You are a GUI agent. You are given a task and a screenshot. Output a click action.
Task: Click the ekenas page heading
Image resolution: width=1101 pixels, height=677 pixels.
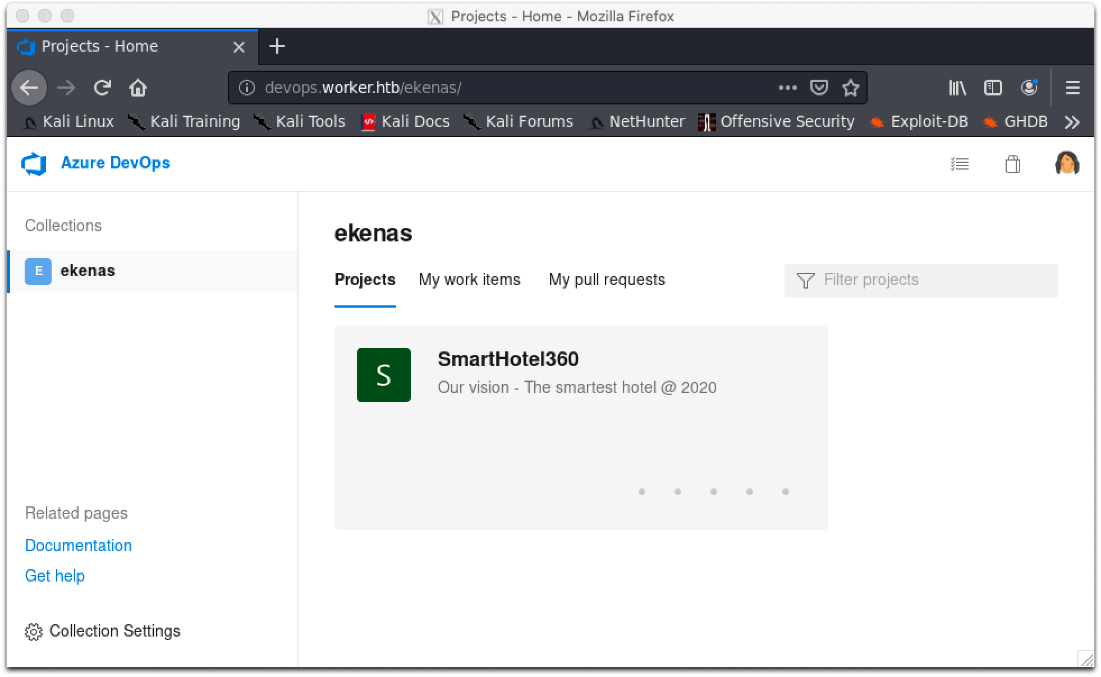[x=373, y=233]
